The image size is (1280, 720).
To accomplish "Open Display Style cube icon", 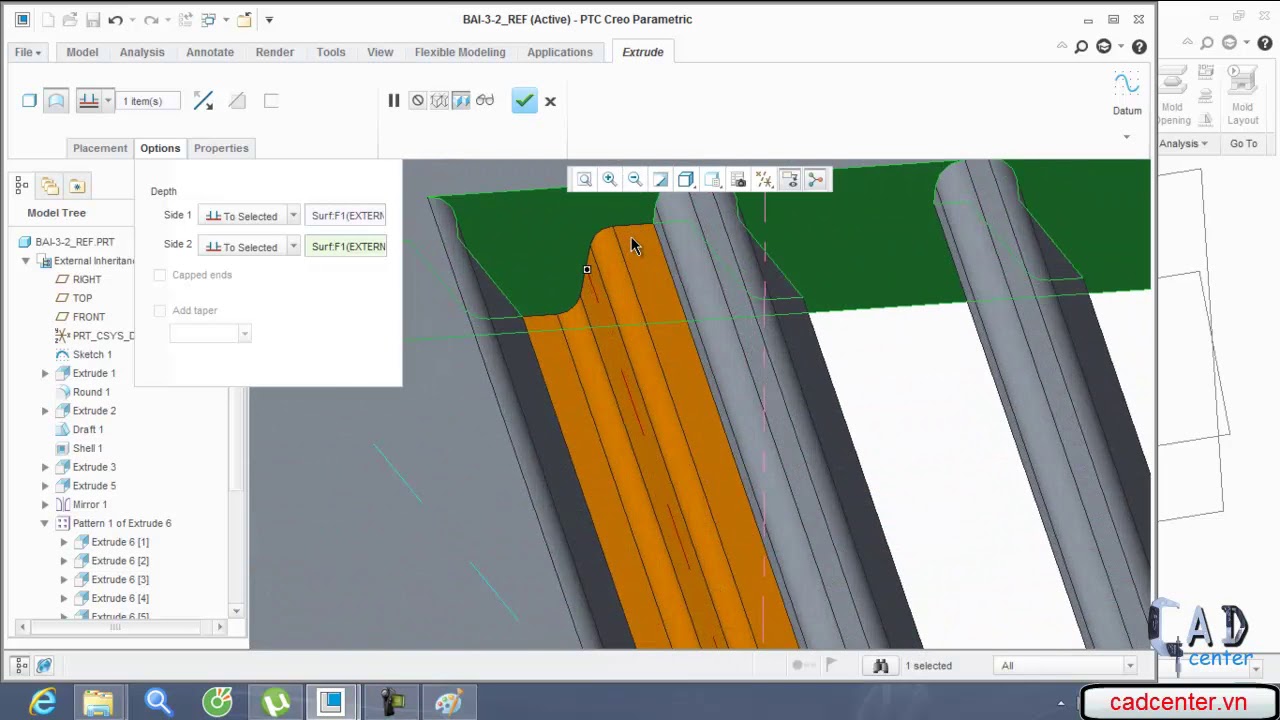I will click(686, 180).
